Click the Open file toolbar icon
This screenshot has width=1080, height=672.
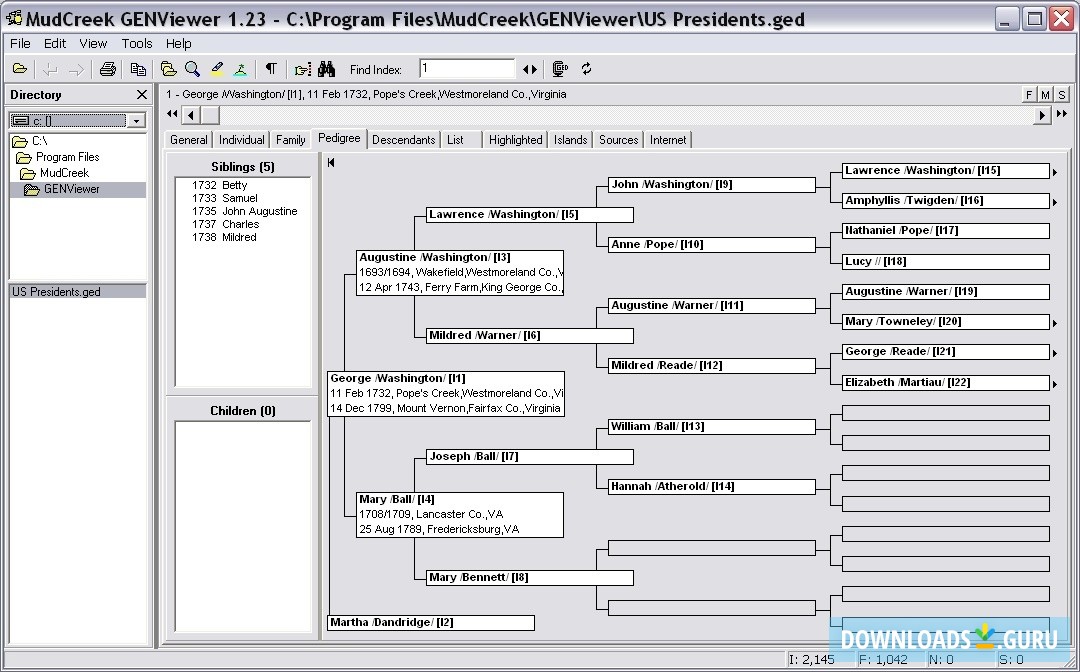click(20, 69)
